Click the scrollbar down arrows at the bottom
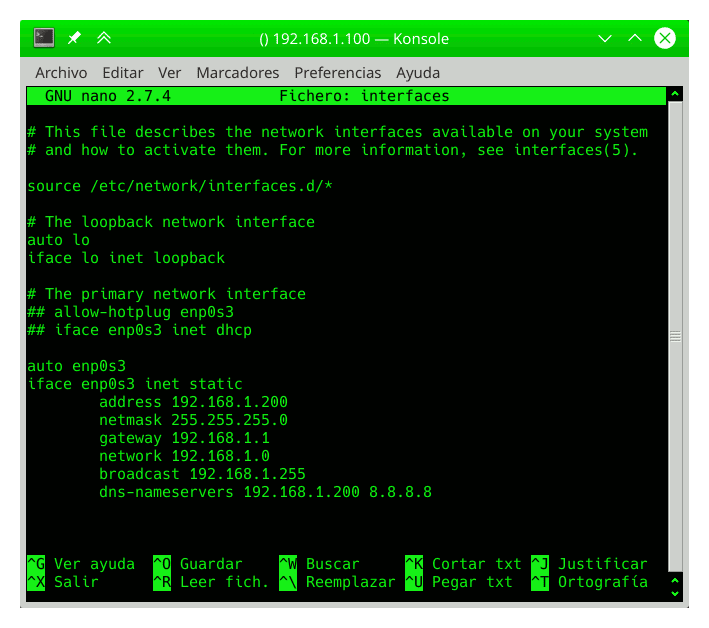Viewport: 709px width, 628px height. pos(675,587)
